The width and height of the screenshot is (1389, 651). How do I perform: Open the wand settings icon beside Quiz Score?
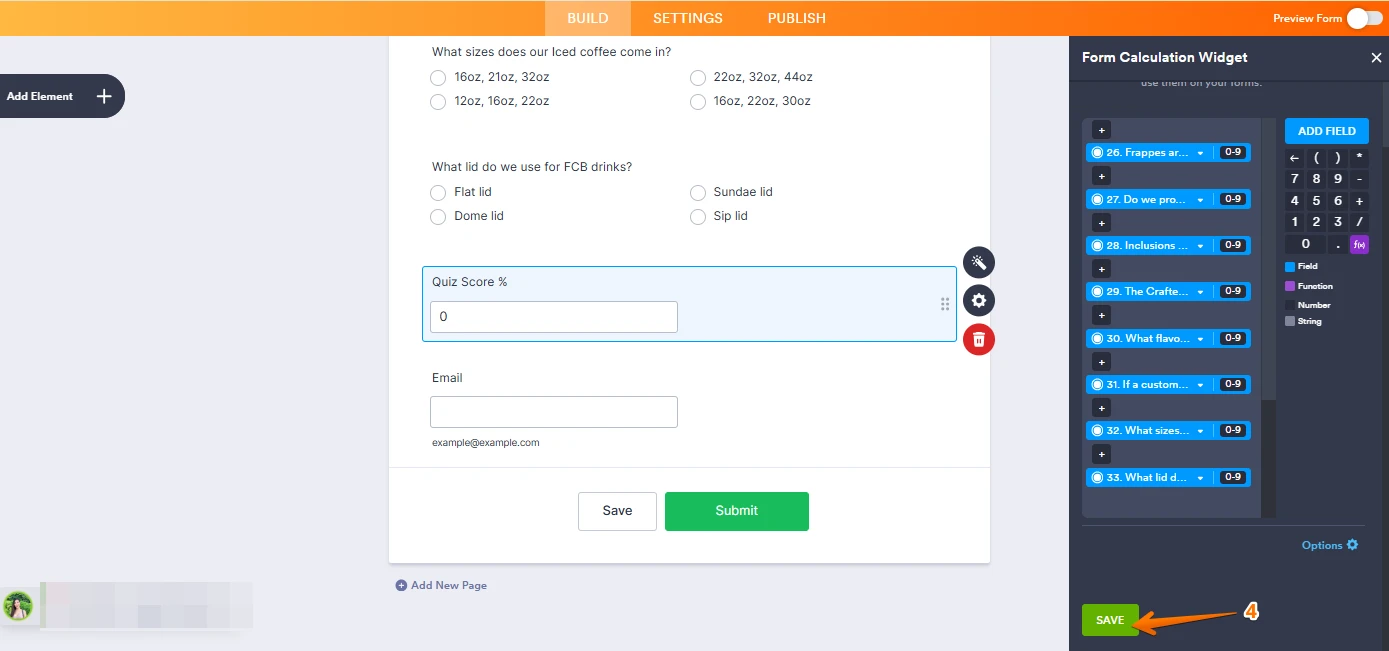(x=978, y=262)
